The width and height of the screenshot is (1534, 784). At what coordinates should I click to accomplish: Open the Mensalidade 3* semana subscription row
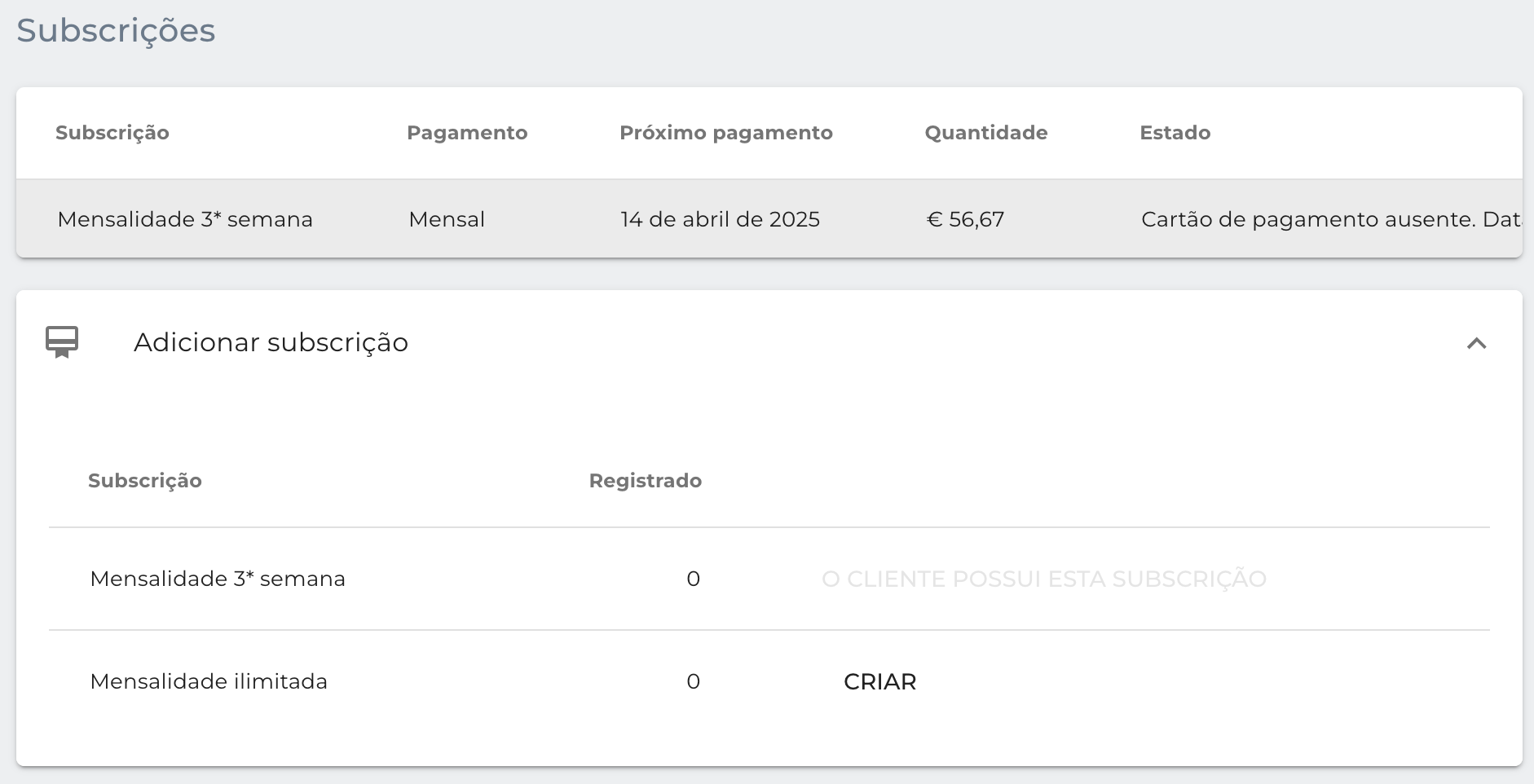coord(769,219)
